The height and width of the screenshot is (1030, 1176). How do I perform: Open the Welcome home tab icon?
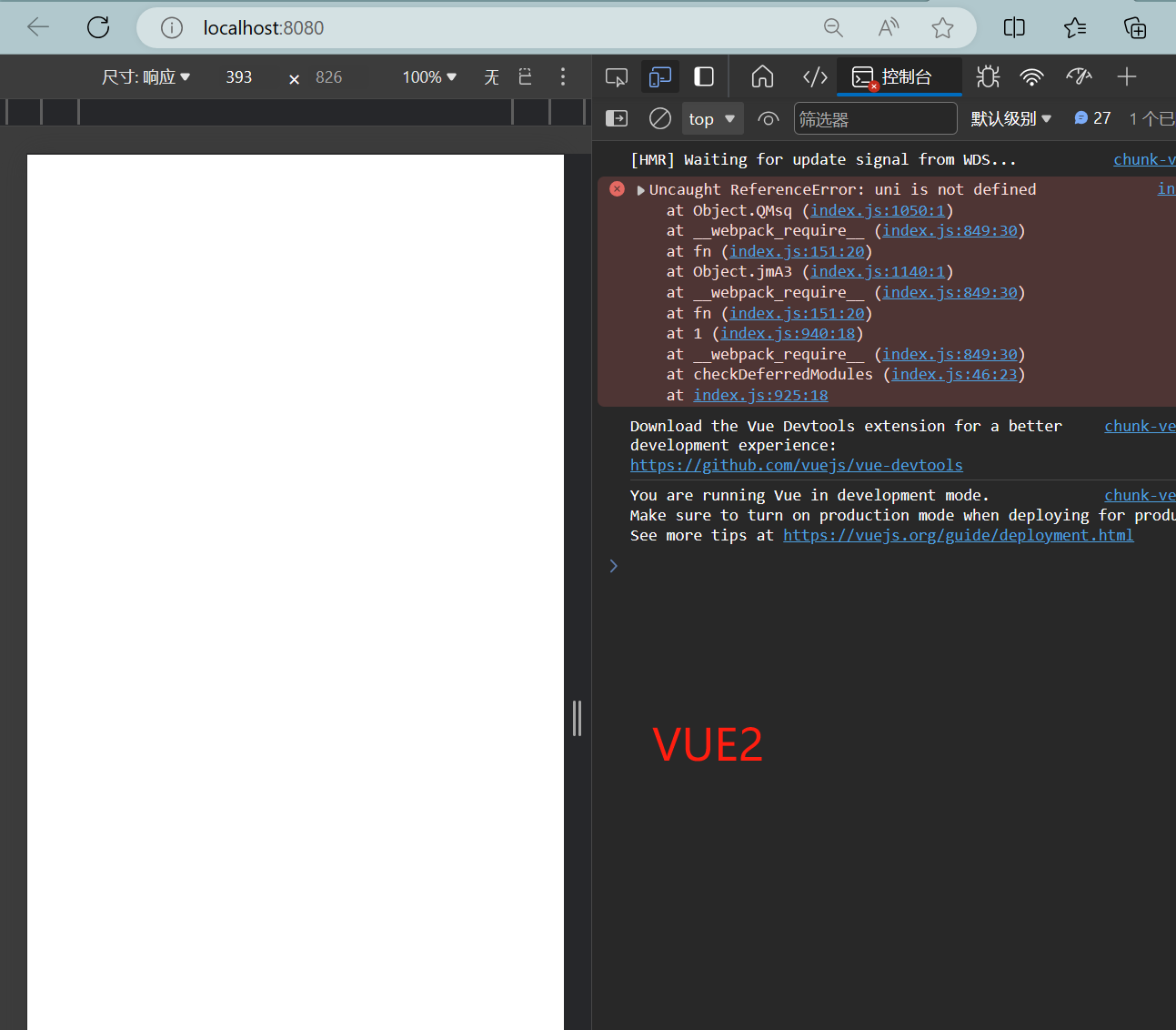coord(762,77)
